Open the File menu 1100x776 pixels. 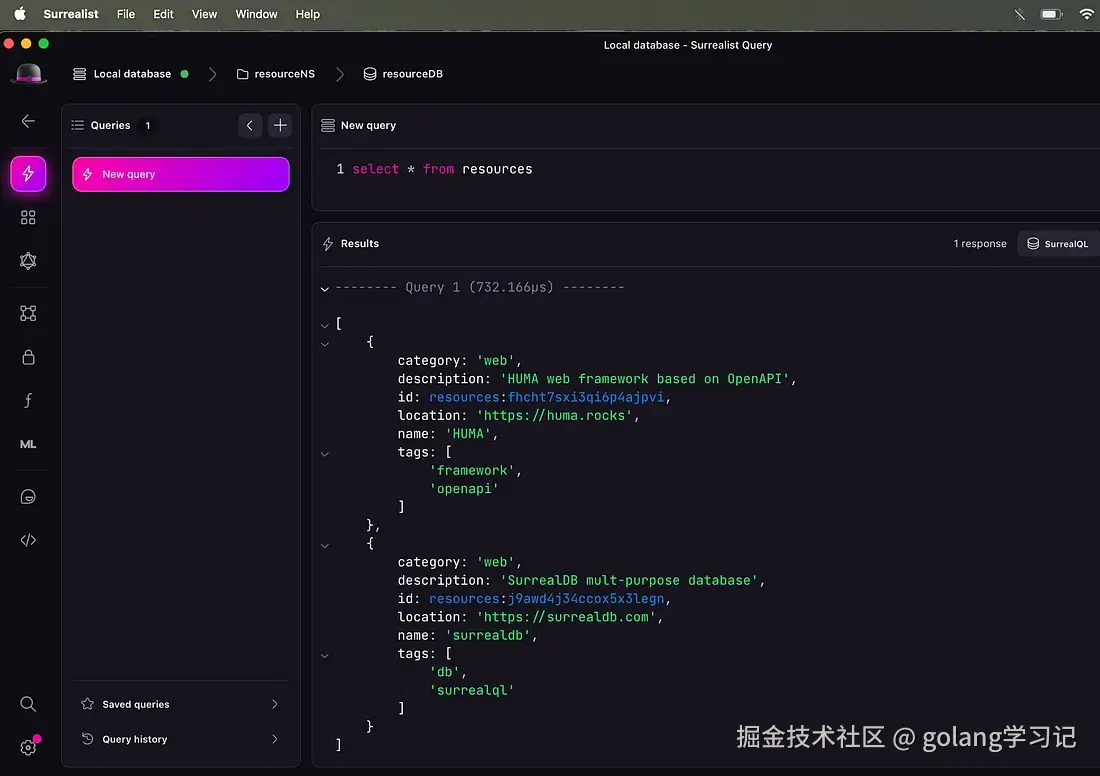pos(126,14)
